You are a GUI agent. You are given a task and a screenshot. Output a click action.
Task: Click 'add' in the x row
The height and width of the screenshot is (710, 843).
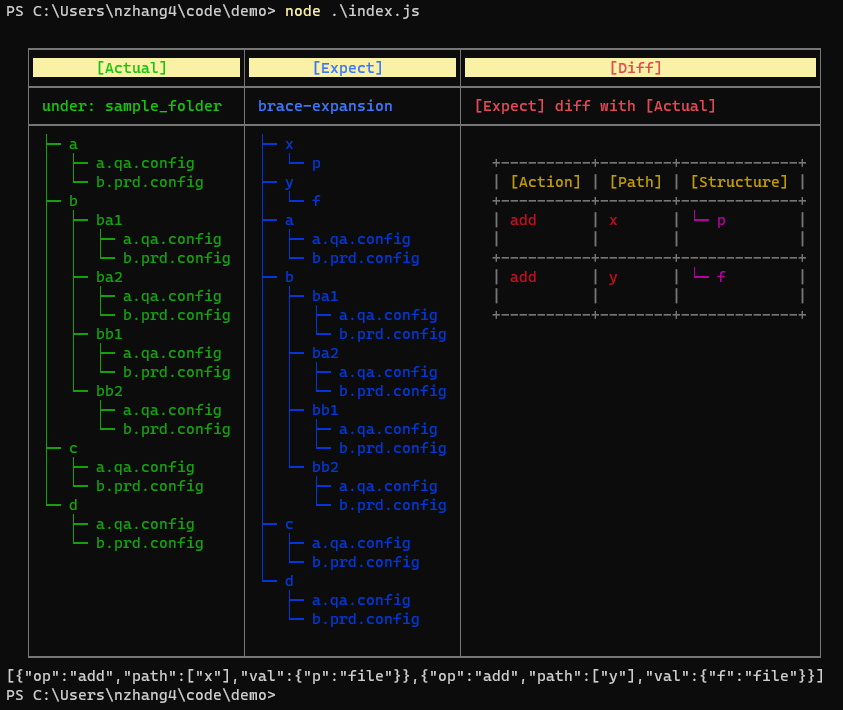(523, 220)
